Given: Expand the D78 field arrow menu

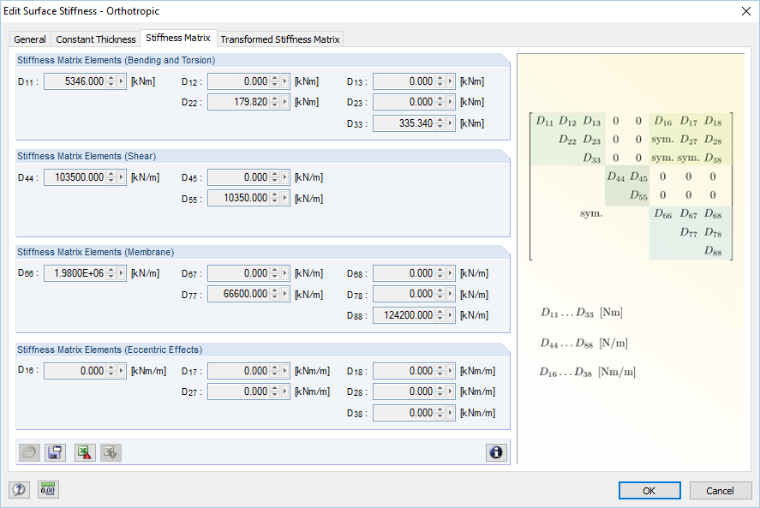Looking at the screenshot, I should (450, 294).
